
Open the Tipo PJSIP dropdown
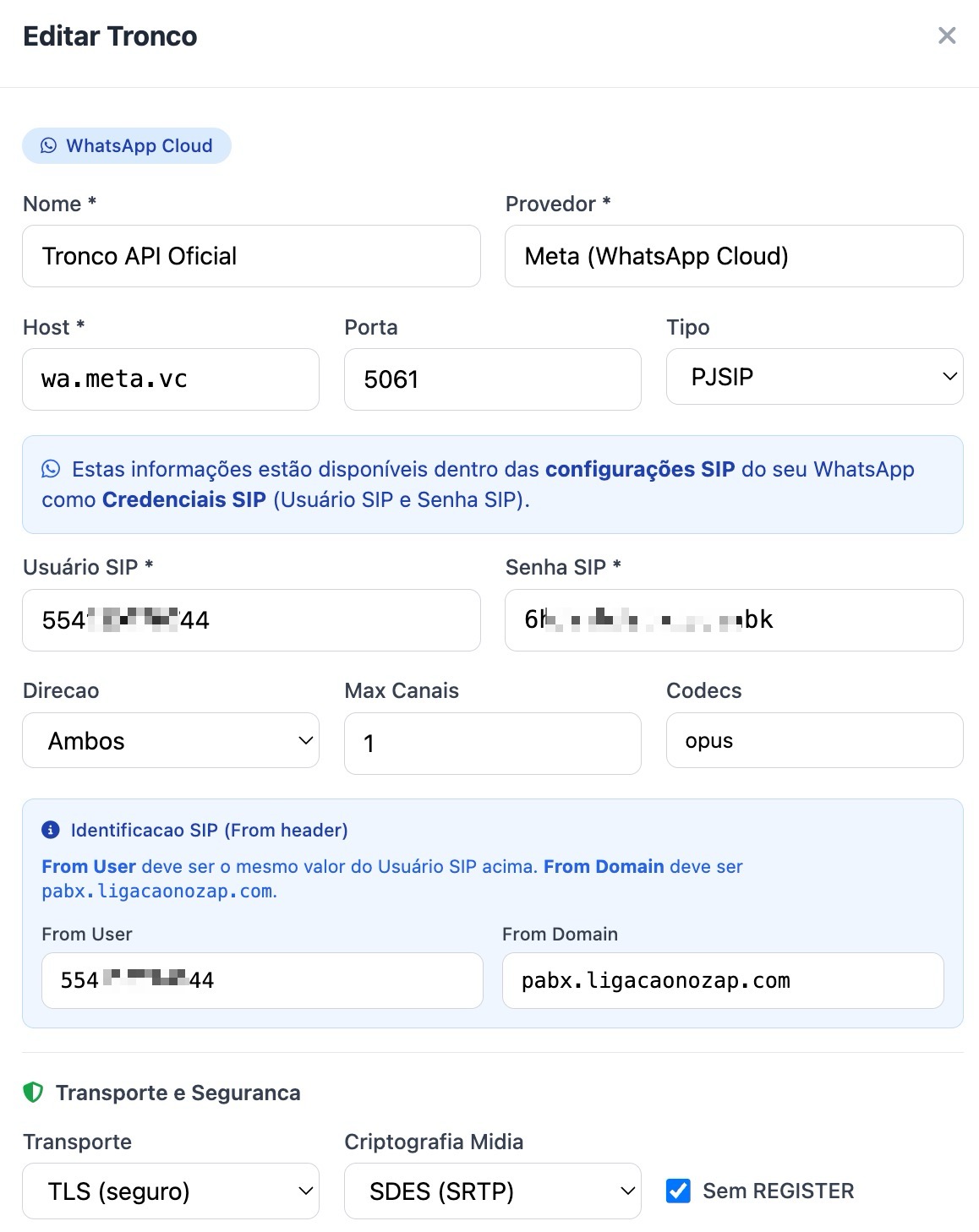click(814, 376)
